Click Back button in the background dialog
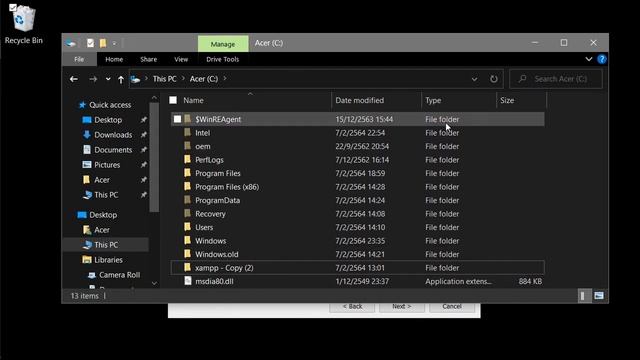 pos(352,307)
